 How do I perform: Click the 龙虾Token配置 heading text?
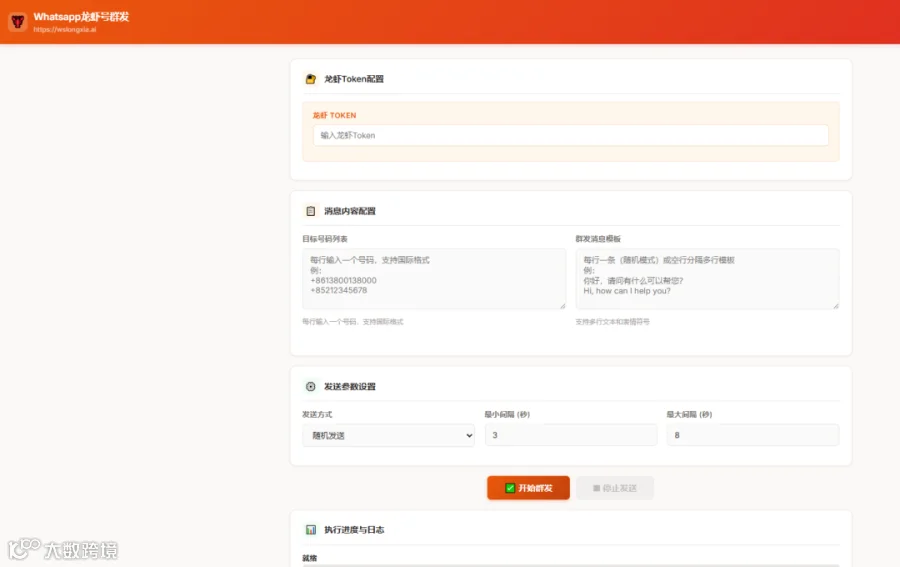point(354,79)
